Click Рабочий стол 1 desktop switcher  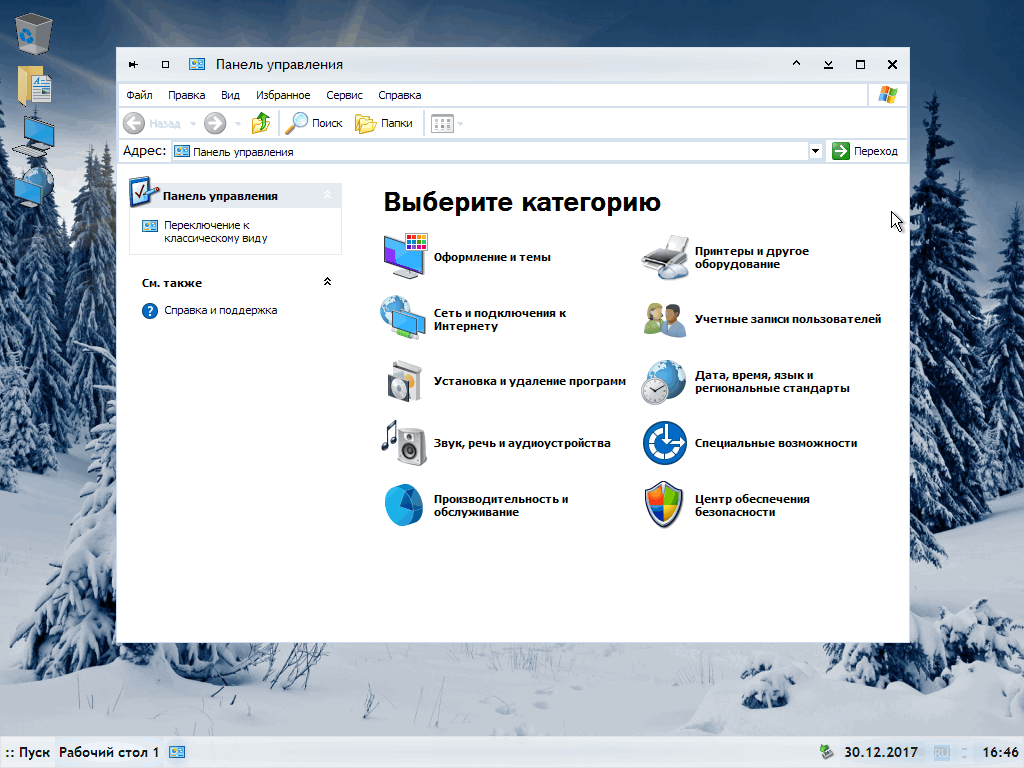pos(109,752)
